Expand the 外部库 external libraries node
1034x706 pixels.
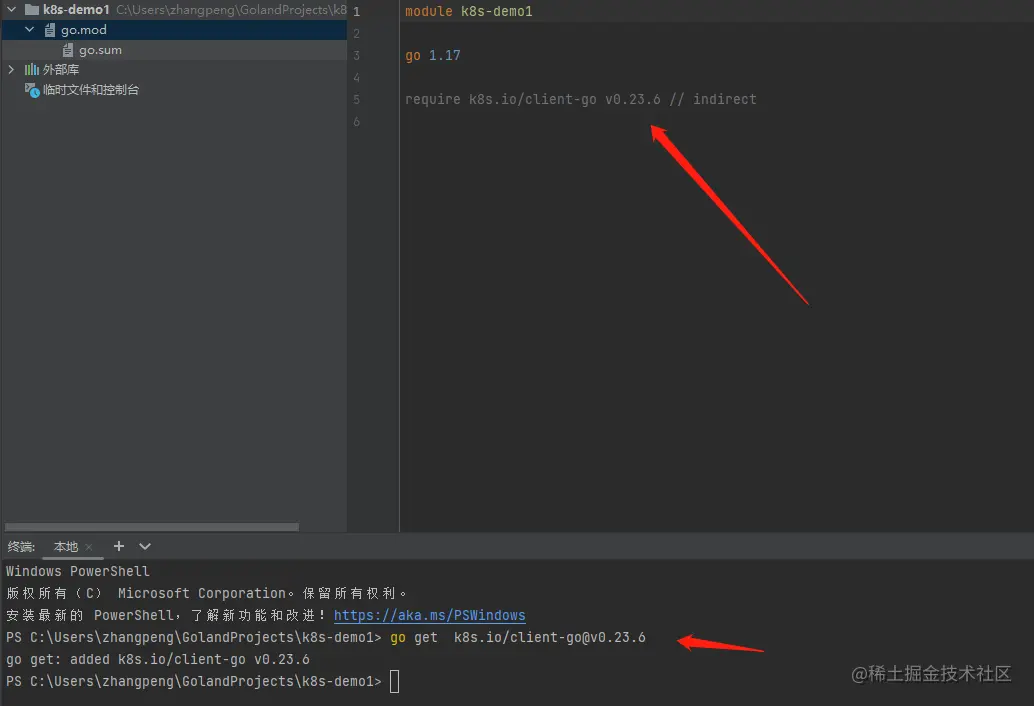coord(11,69)
